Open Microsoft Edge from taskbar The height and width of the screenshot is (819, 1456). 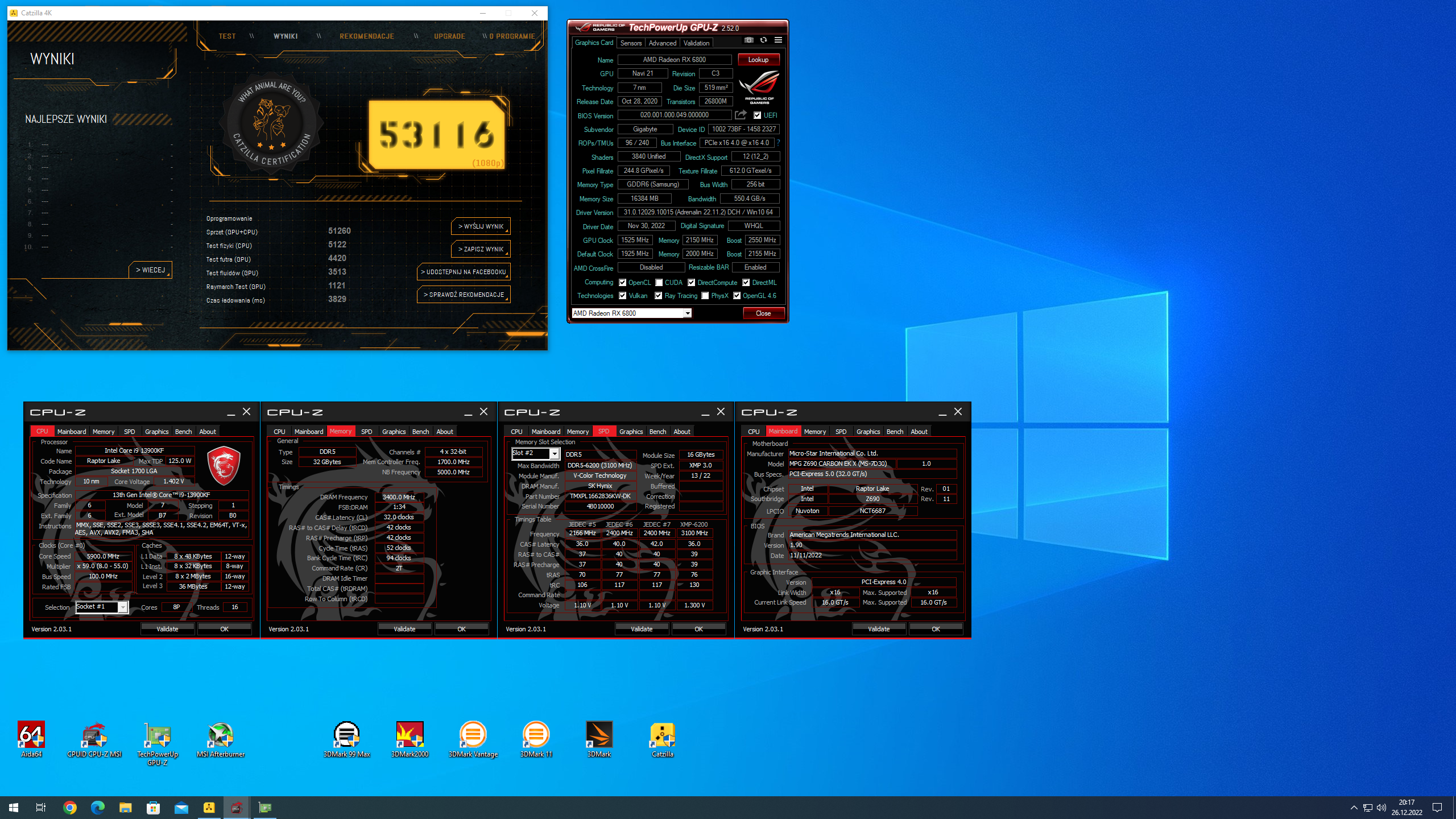click(98, 808)
